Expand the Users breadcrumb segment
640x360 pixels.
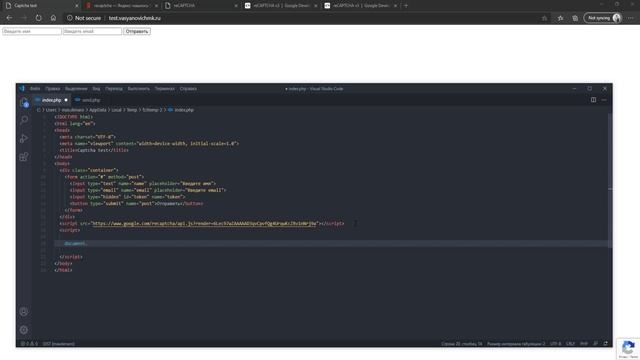(x=51, y=110)
